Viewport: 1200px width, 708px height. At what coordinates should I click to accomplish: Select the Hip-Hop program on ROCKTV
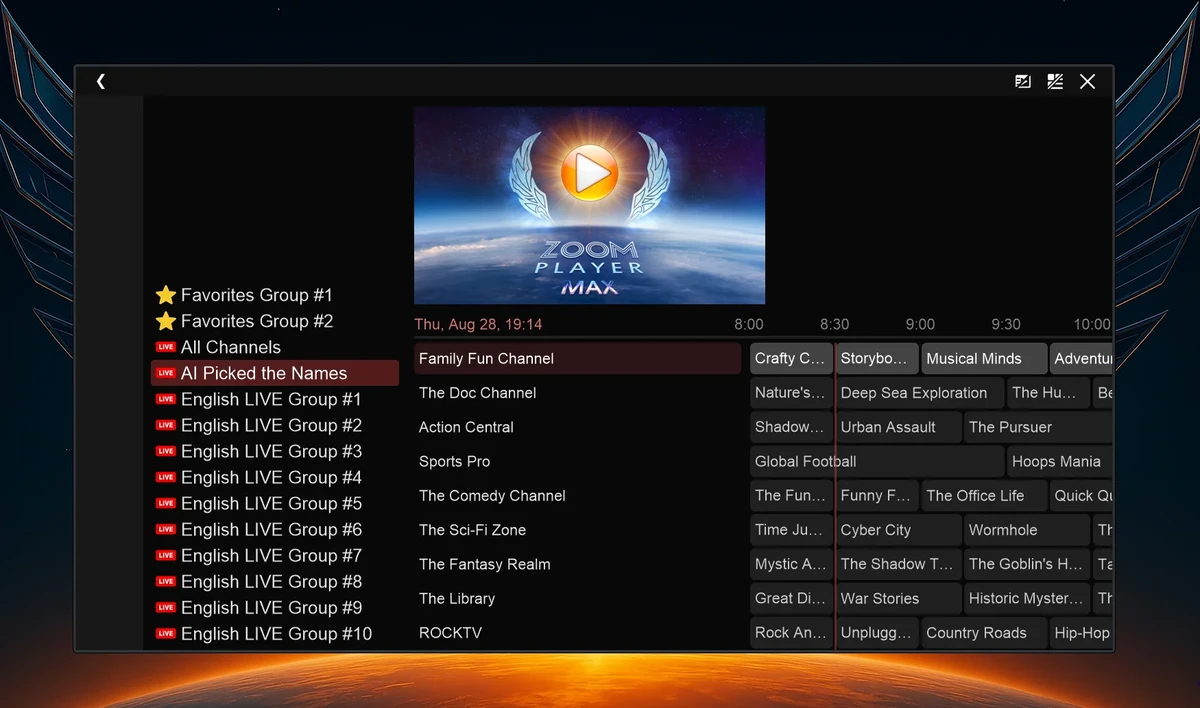(x=1081, y=633)
